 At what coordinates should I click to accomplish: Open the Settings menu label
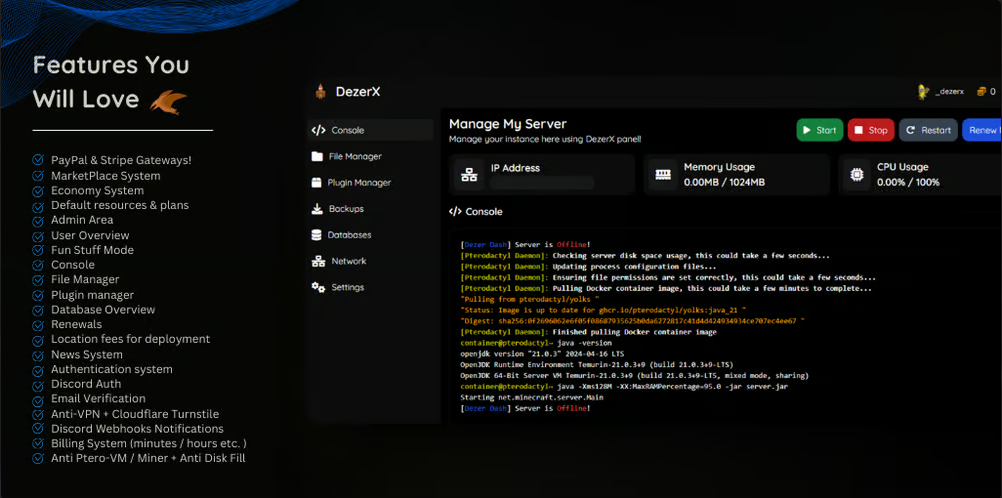click(x=348, y=288)
